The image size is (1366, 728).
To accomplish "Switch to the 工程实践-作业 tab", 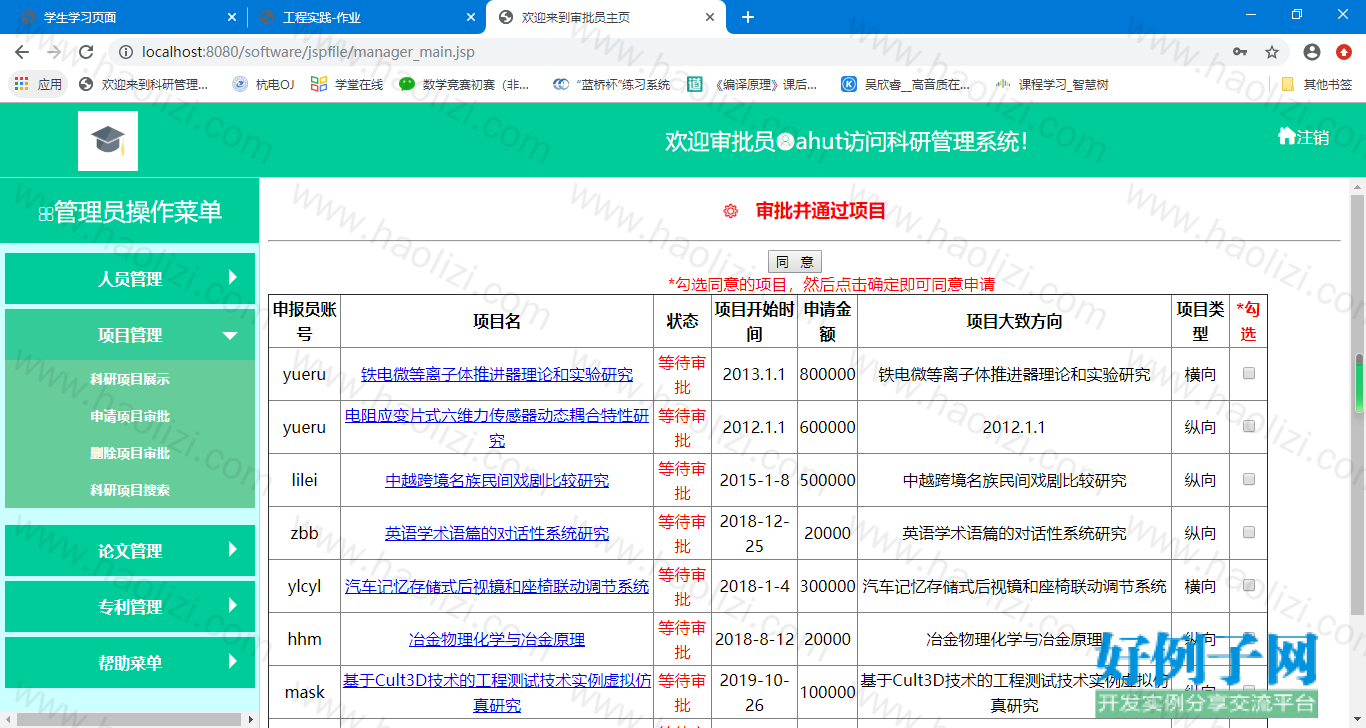I will [365, 17].
